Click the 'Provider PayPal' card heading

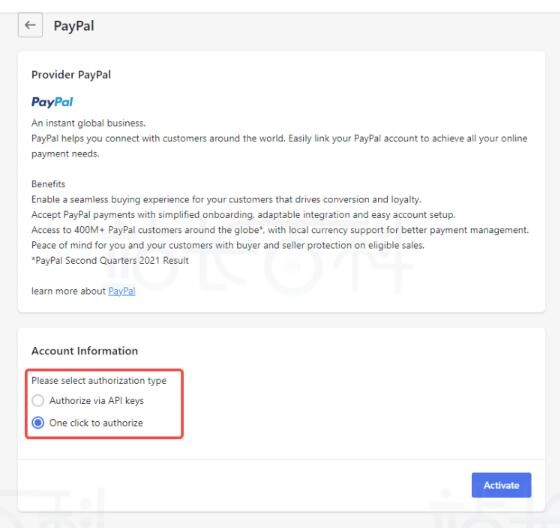pos(71,75)
